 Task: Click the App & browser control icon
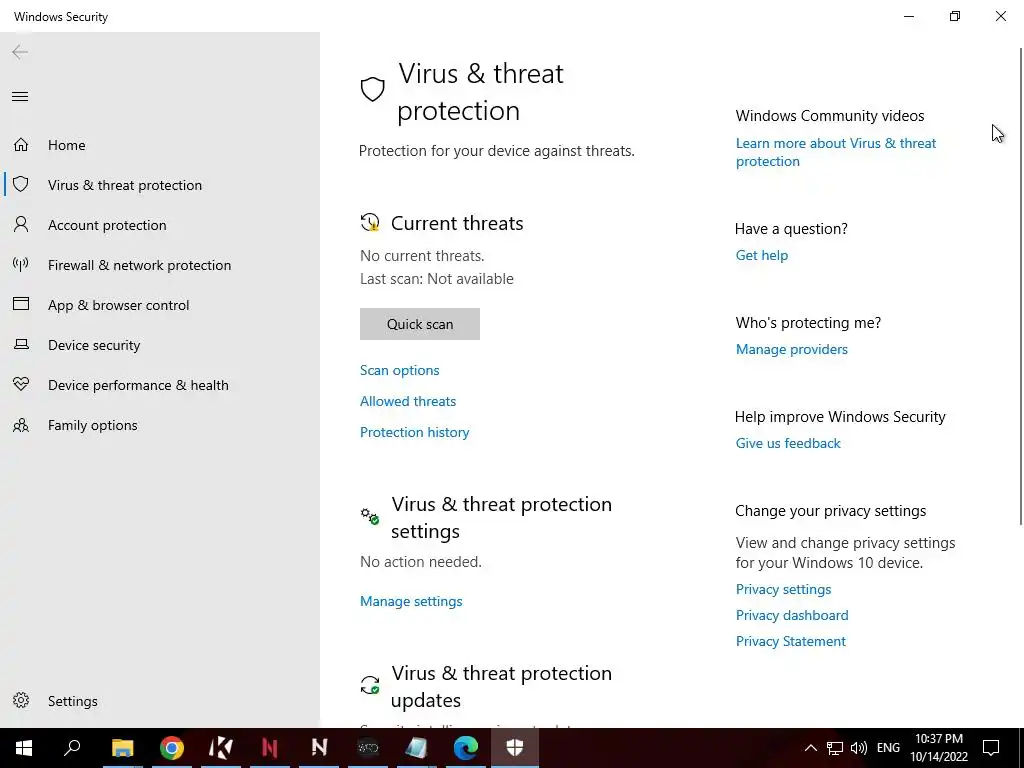point(21,305)
